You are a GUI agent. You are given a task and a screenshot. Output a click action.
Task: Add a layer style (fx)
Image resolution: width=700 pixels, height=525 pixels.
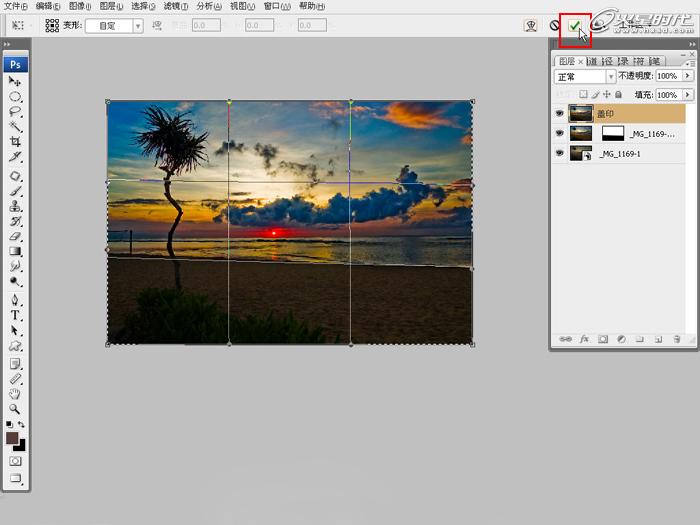pyautogui.click(x=584, y=339)
